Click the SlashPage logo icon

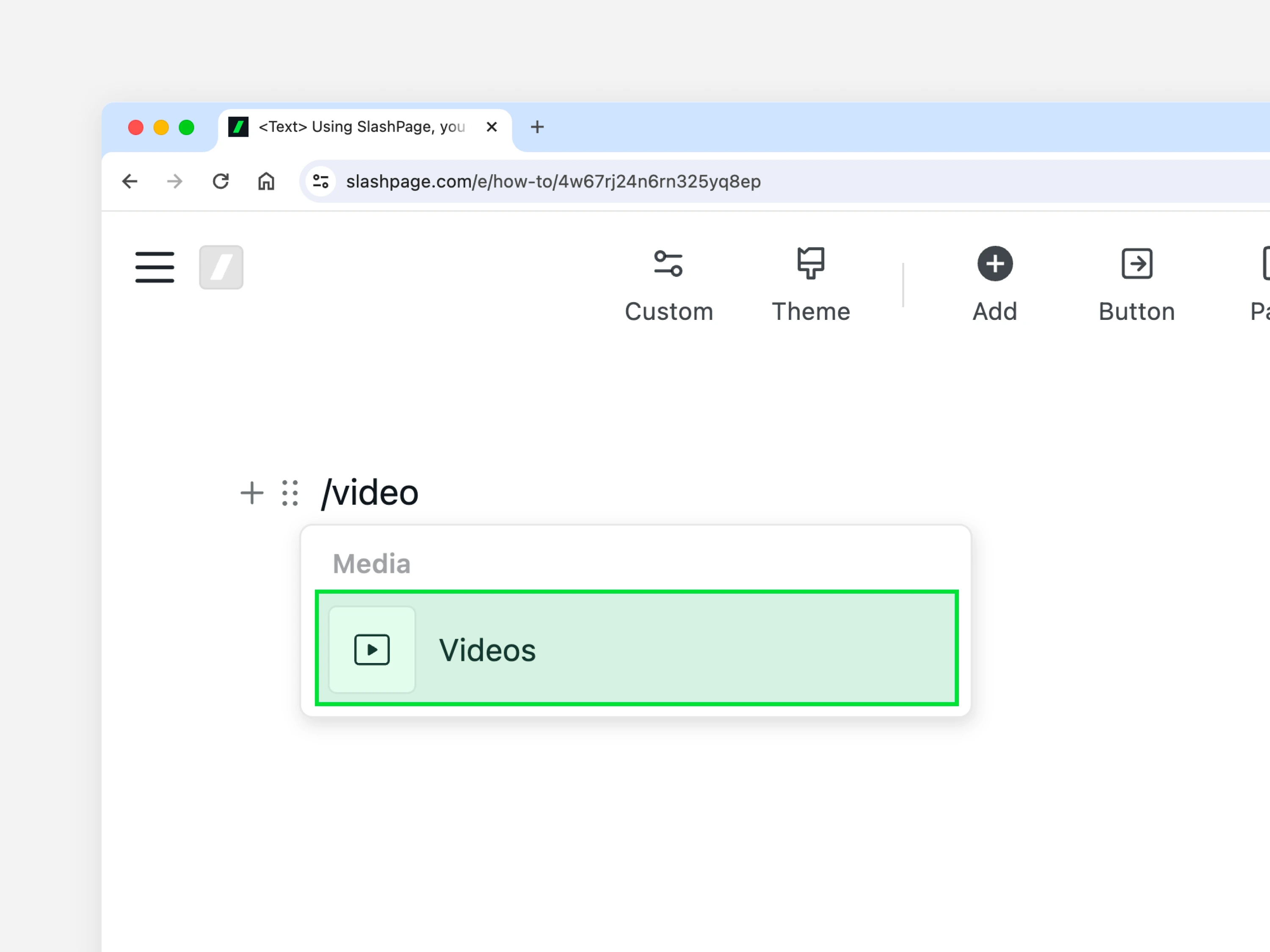(x=221, y=267)
